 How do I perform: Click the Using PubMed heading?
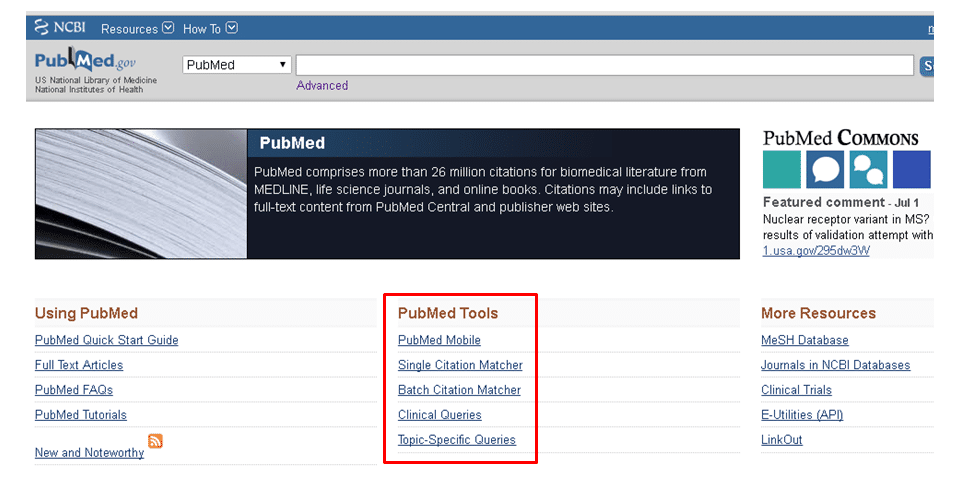tap(86, 313)
